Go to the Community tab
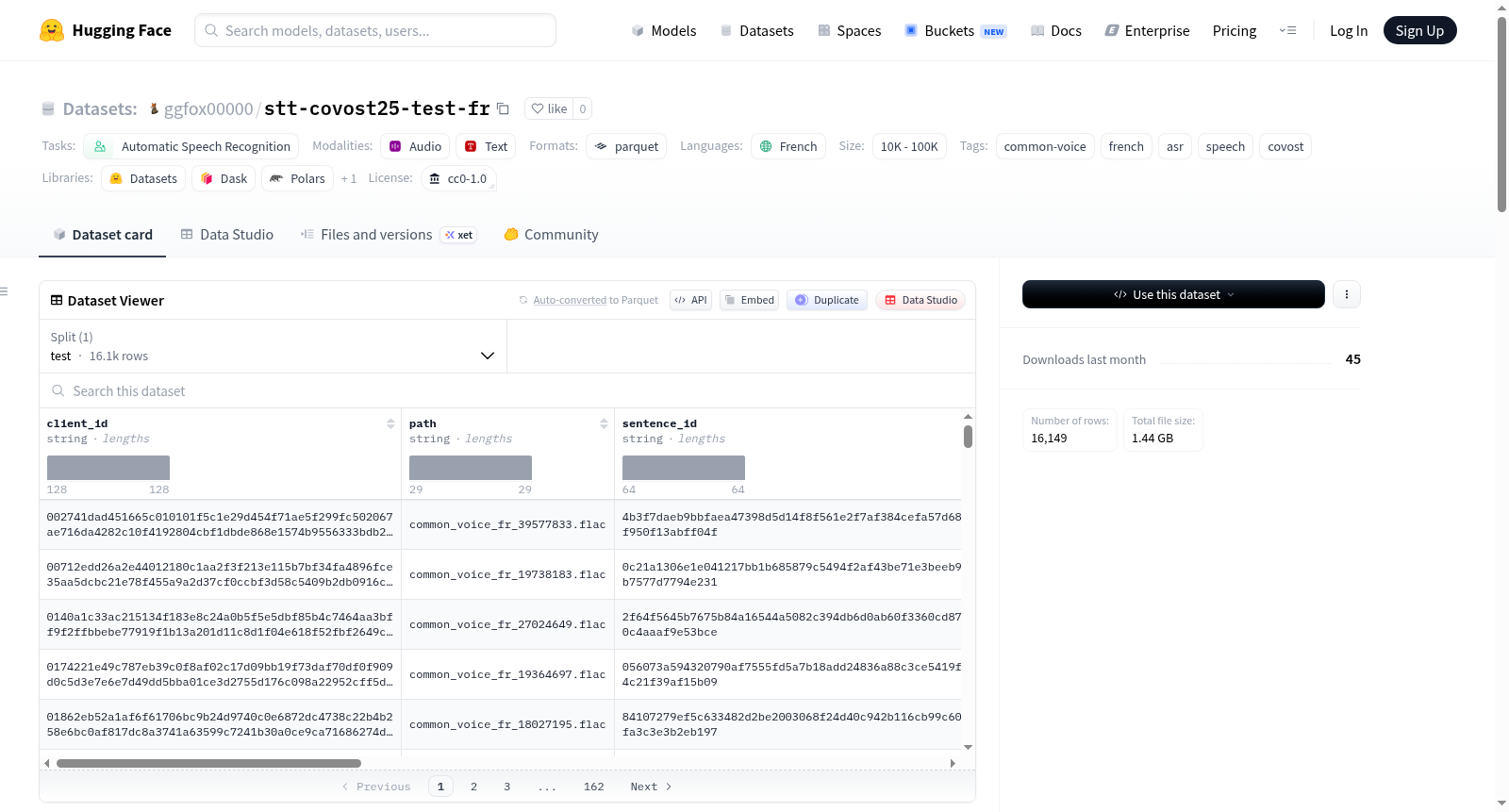The height and width of the screenshot is (812, 1509). click(x=552, y=234)
